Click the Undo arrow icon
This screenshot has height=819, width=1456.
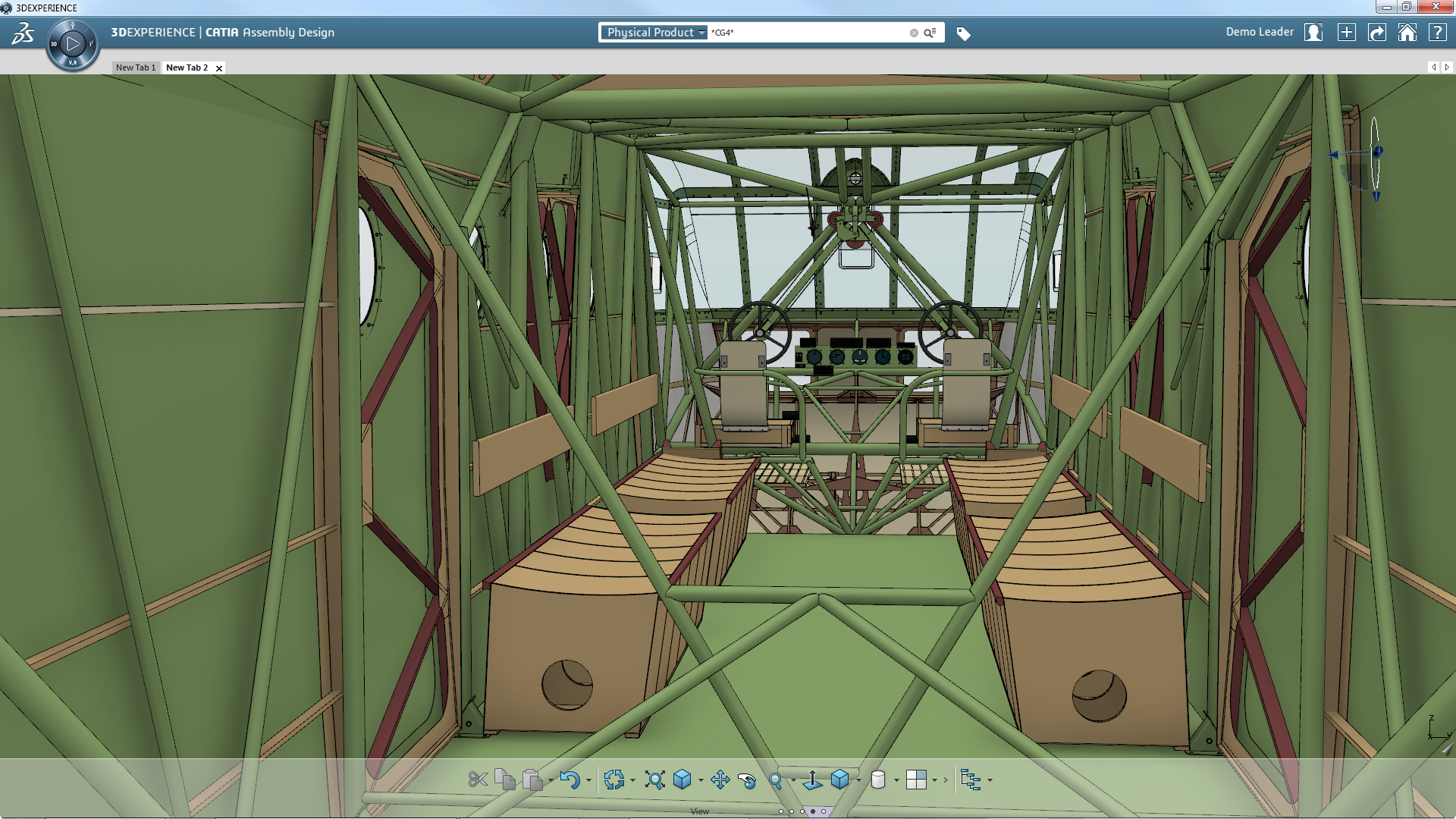point(570,780)
